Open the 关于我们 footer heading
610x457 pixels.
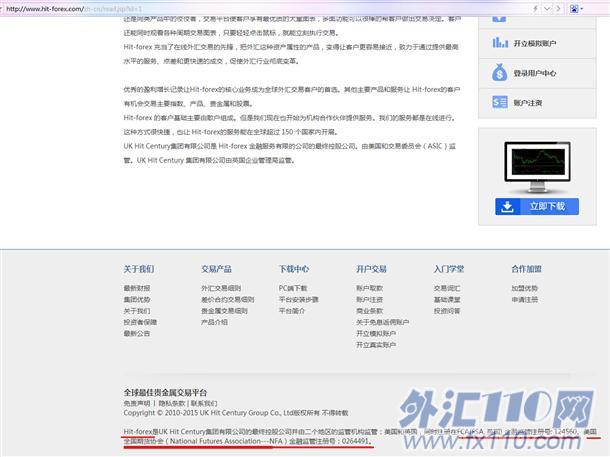click(139, 269)
